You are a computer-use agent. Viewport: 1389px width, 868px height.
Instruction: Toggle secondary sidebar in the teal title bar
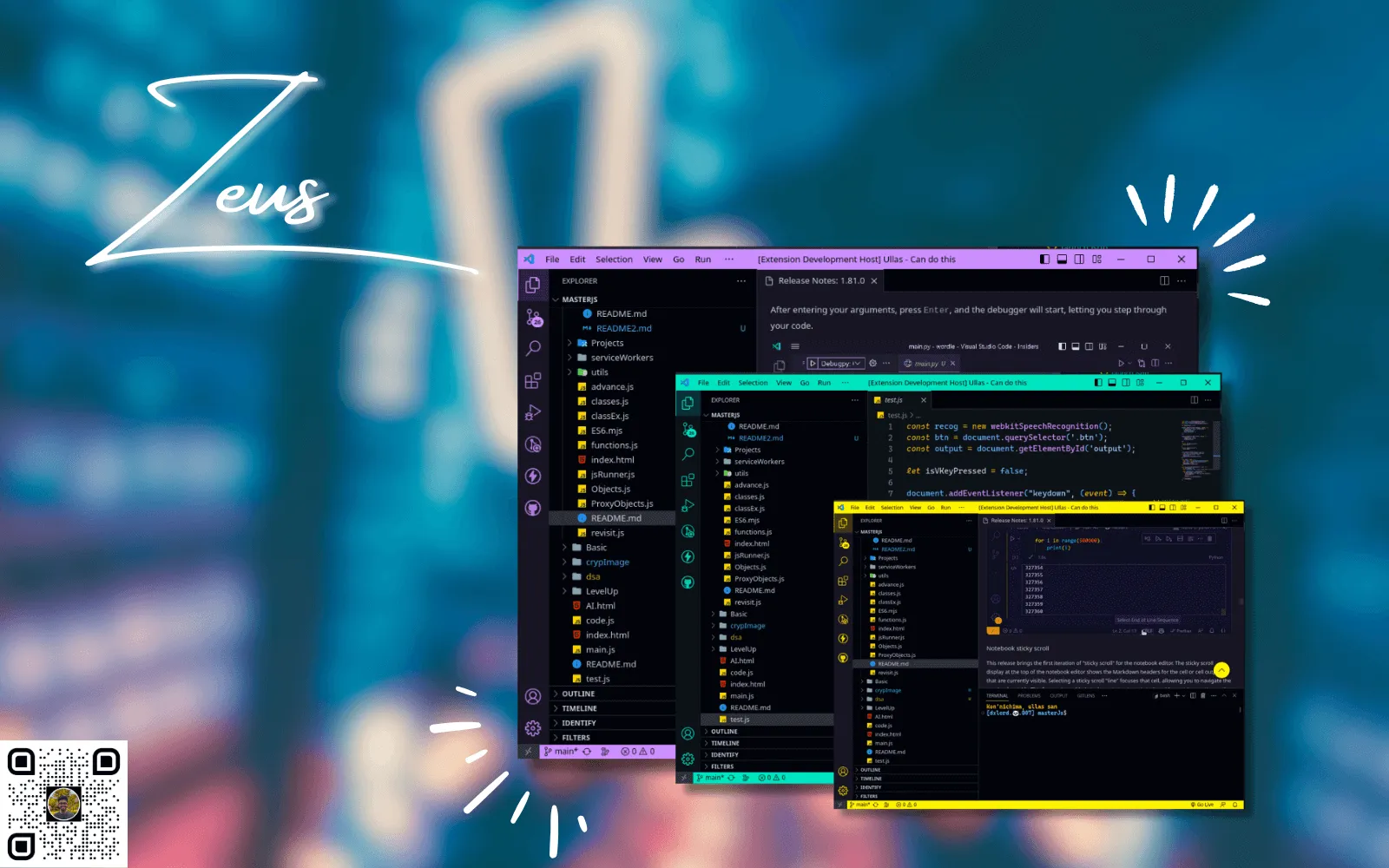tap(1126, 383)
